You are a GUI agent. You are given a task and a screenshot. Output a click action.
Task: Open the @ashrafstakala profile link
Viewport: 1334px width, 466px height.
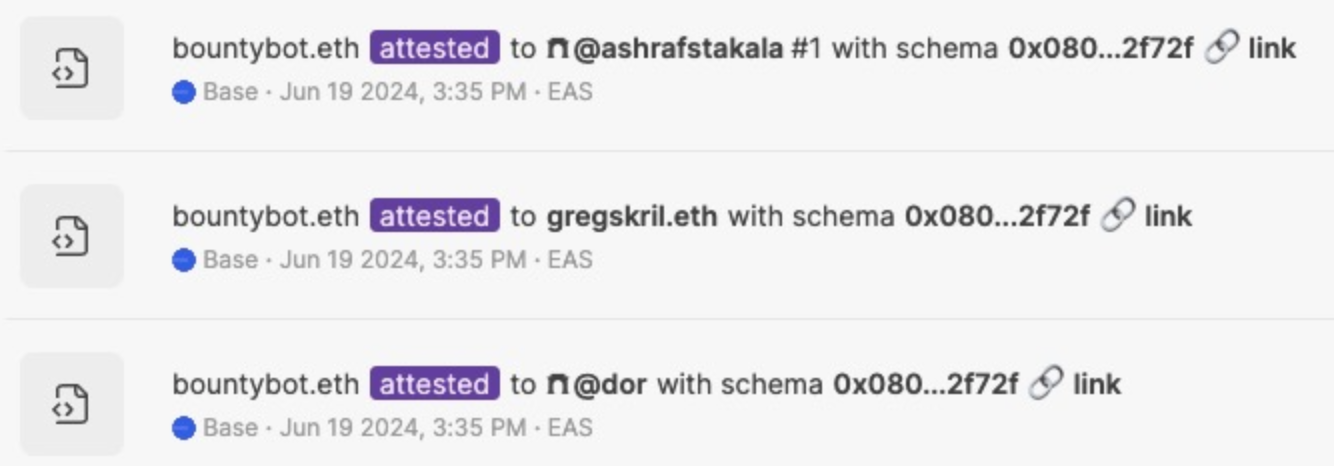[678, 48]
